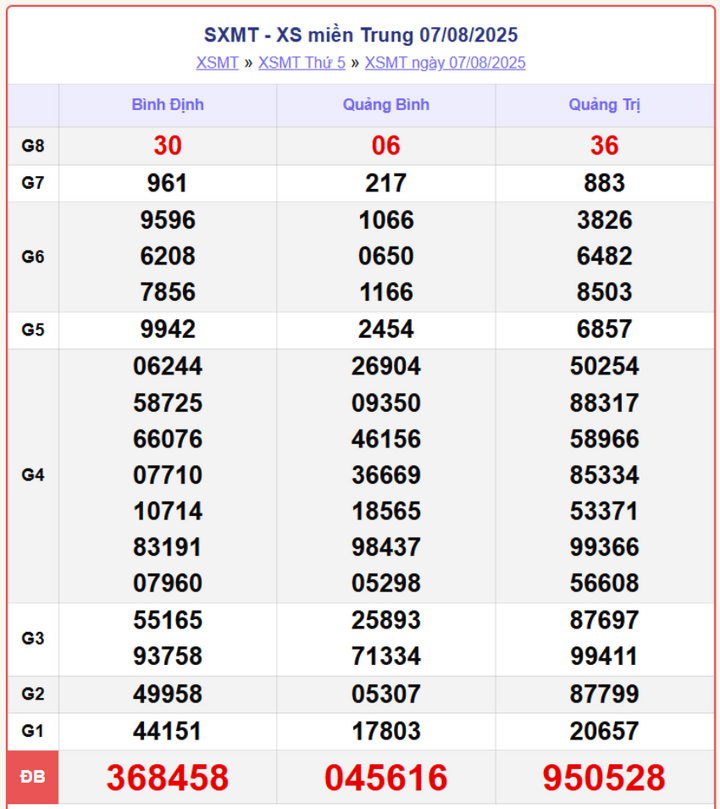The height and width of the screenshot is (809, 720).
Task: Click special prize 368458 for Bình Định
Action: (168, 778)
